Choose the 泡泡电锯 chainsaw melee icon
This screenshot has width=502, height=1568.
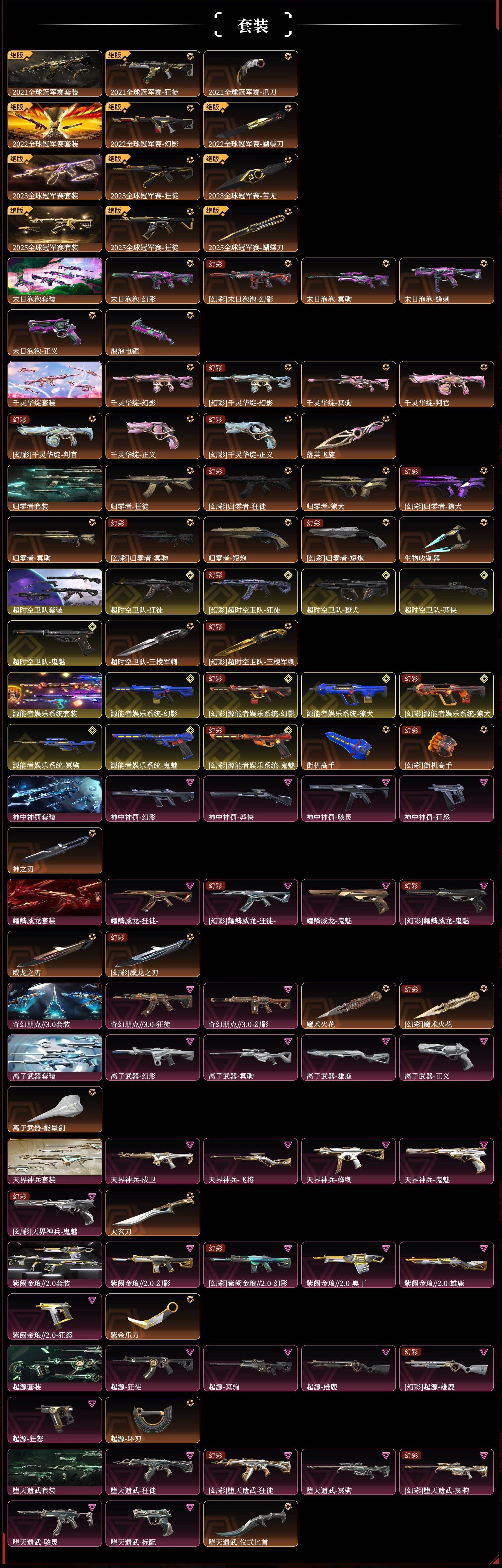pos(153,332)
